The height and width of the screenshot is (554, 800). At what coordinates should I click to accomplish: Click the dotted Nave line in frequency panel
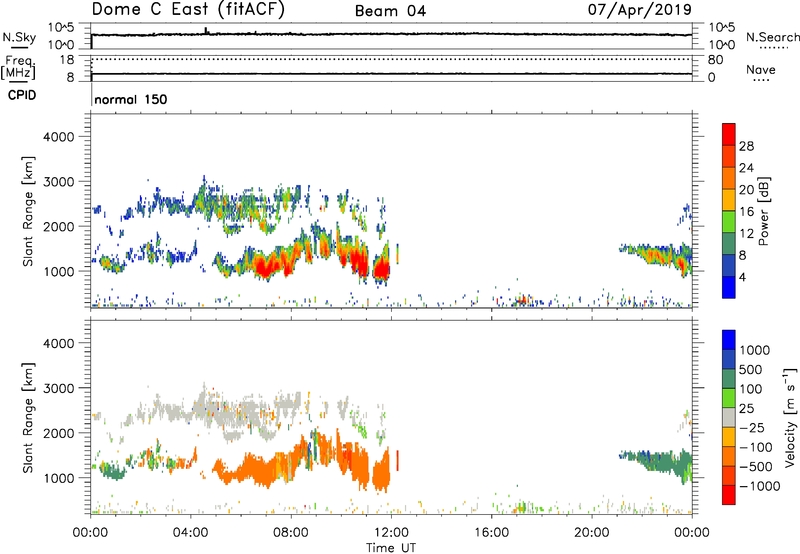tap(391, 60)
